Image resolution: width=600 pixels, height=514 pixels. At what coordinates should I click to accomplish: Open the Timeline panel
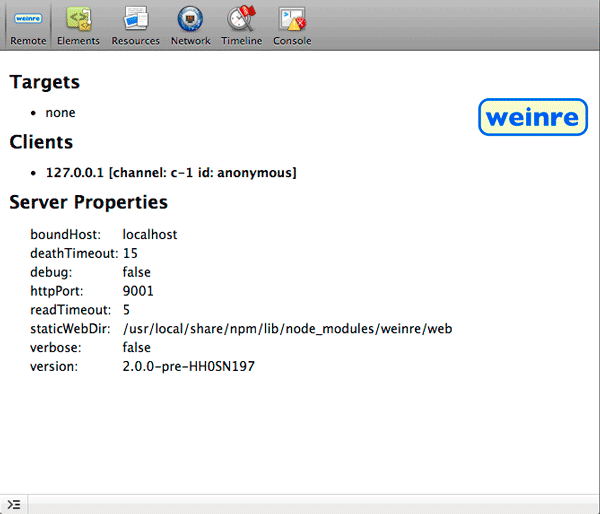click(x=241, y=25)
